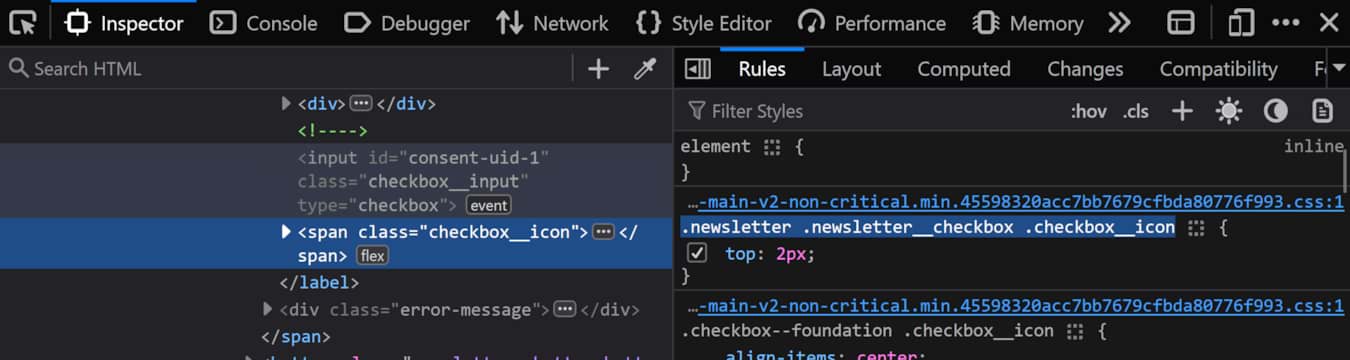The image size is (1350, 360).
Task: Toggle dark color scheme simulation
Action: tap(1276, 111)
